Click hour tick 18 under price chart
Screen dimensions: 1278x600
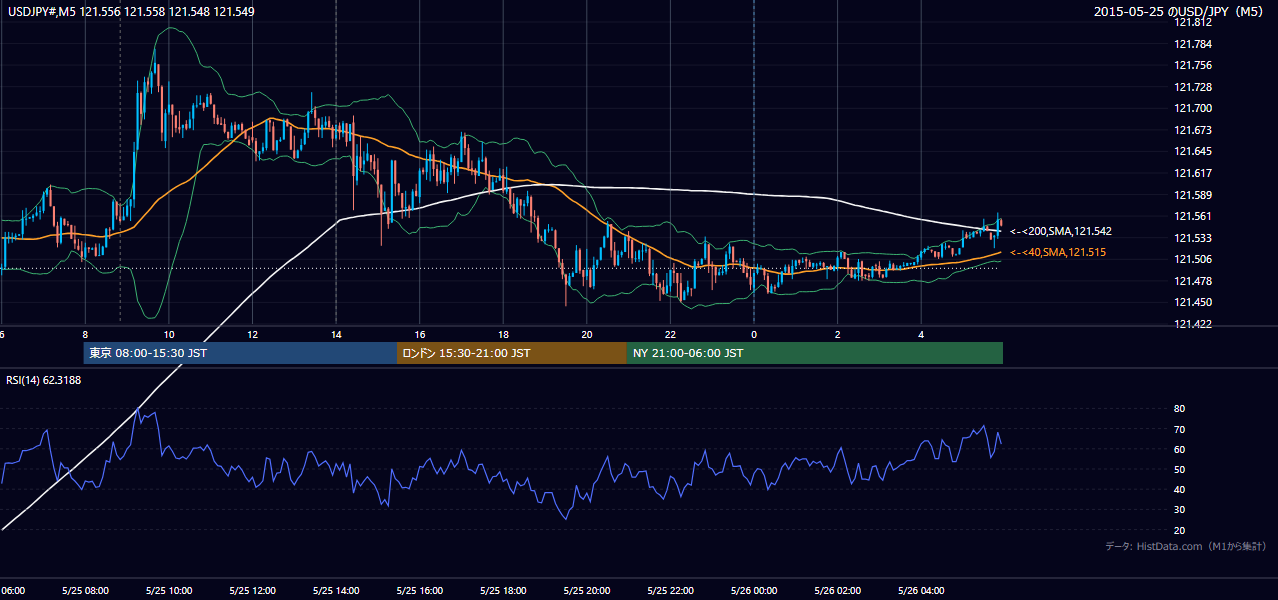coord(503,335)
